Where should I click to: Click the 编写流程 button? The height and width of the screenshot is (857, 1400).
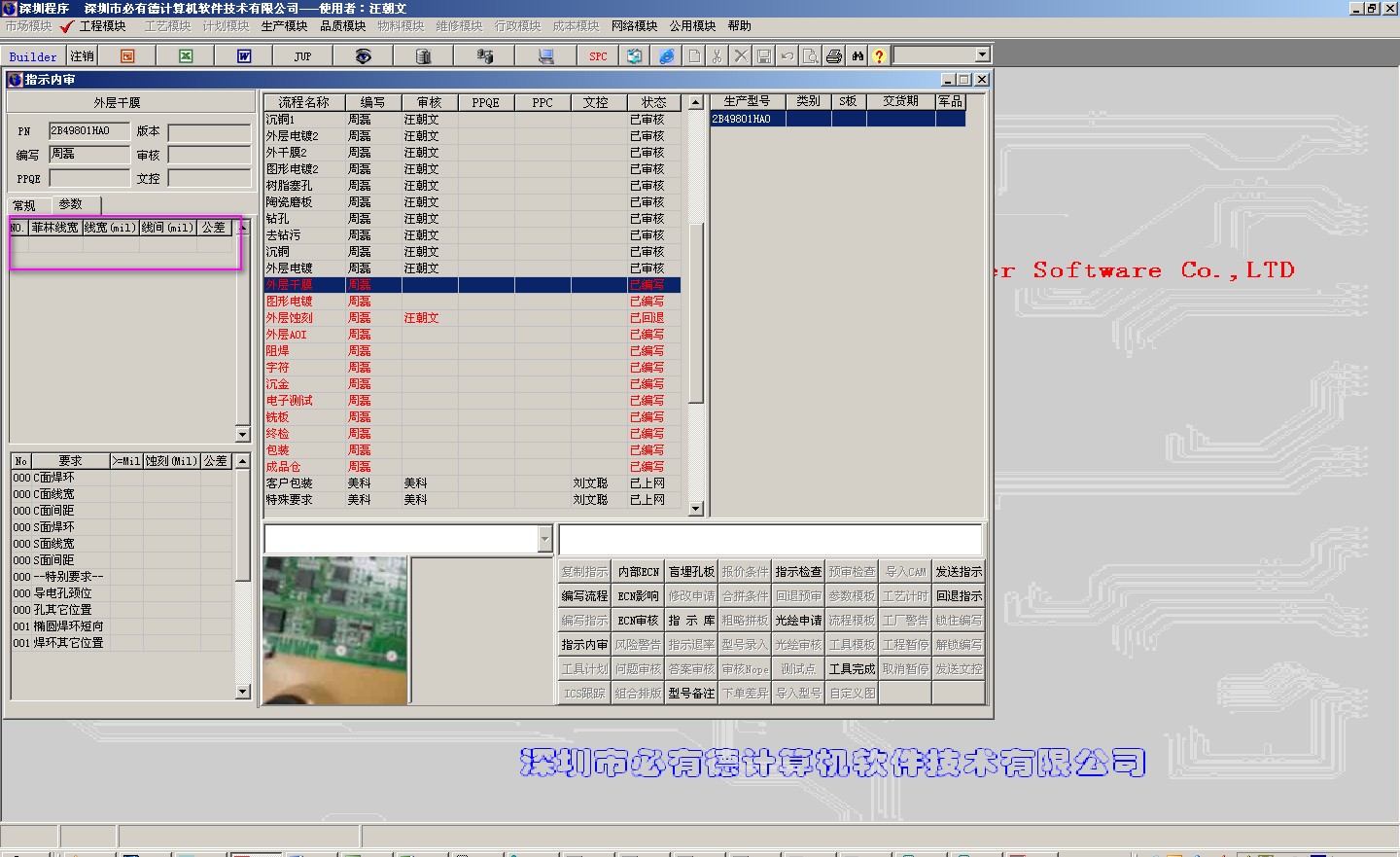click(584, 596)
